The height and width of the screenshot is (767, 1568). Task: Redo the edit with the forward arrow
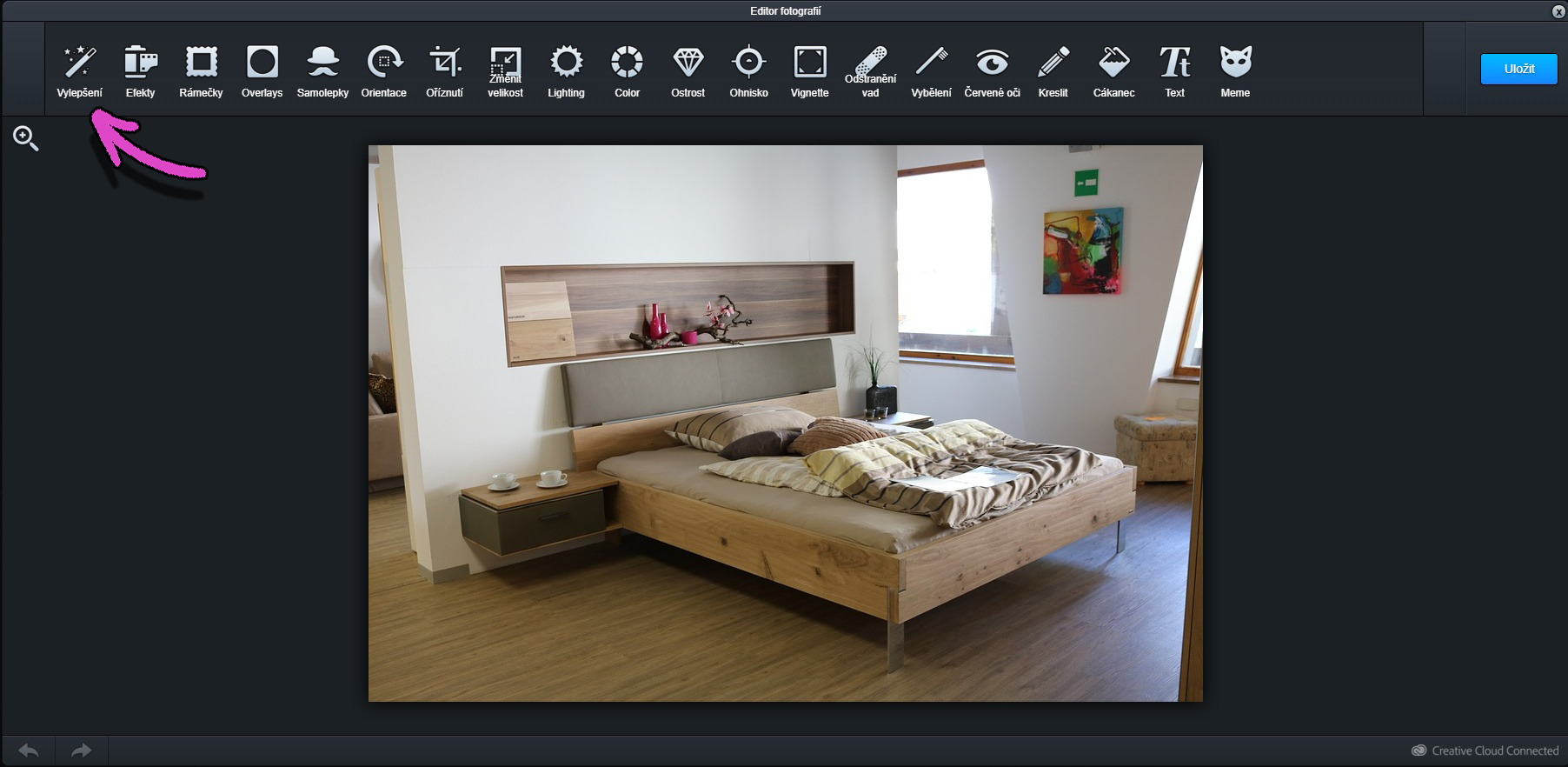(x=82, y=750)
